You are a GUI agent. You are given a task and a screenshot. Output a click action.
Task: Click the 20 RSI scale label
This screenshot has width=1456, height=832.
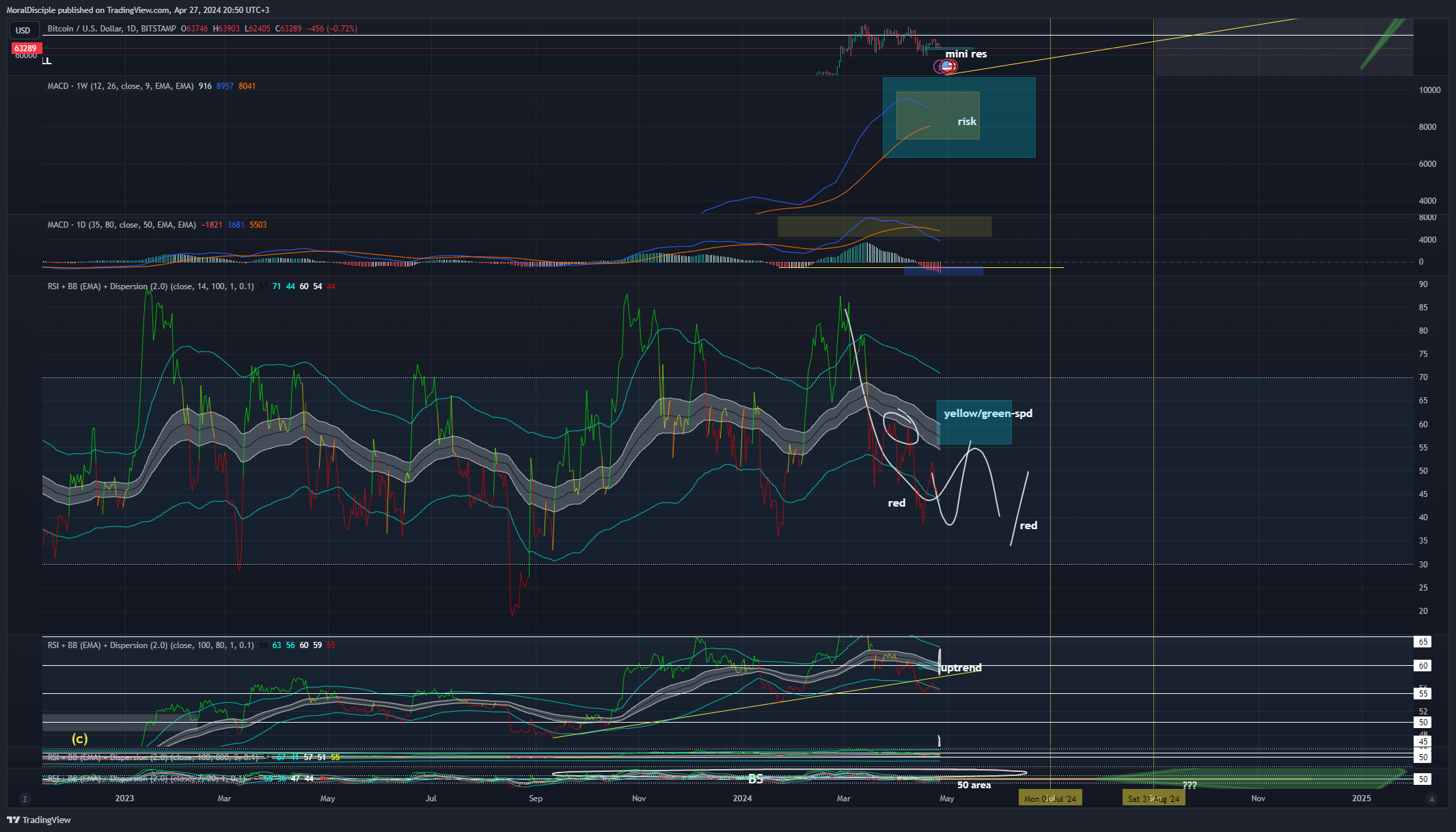(x=1423, y=611)
